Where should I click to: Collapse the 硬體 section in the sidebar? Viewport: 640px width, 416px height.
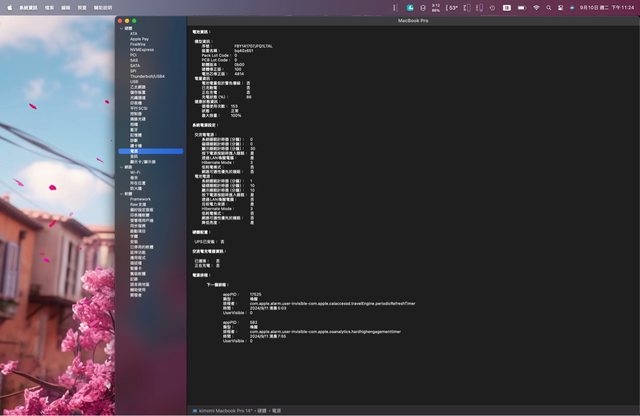click(121, 28)
